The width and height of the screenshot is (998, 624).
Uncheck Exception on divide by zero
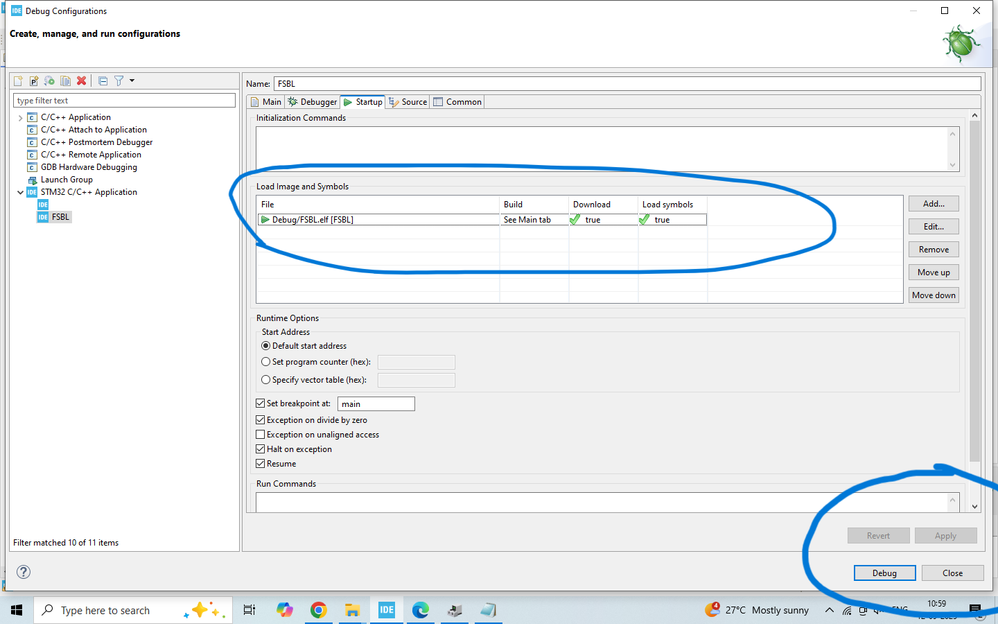pos(260,419)
